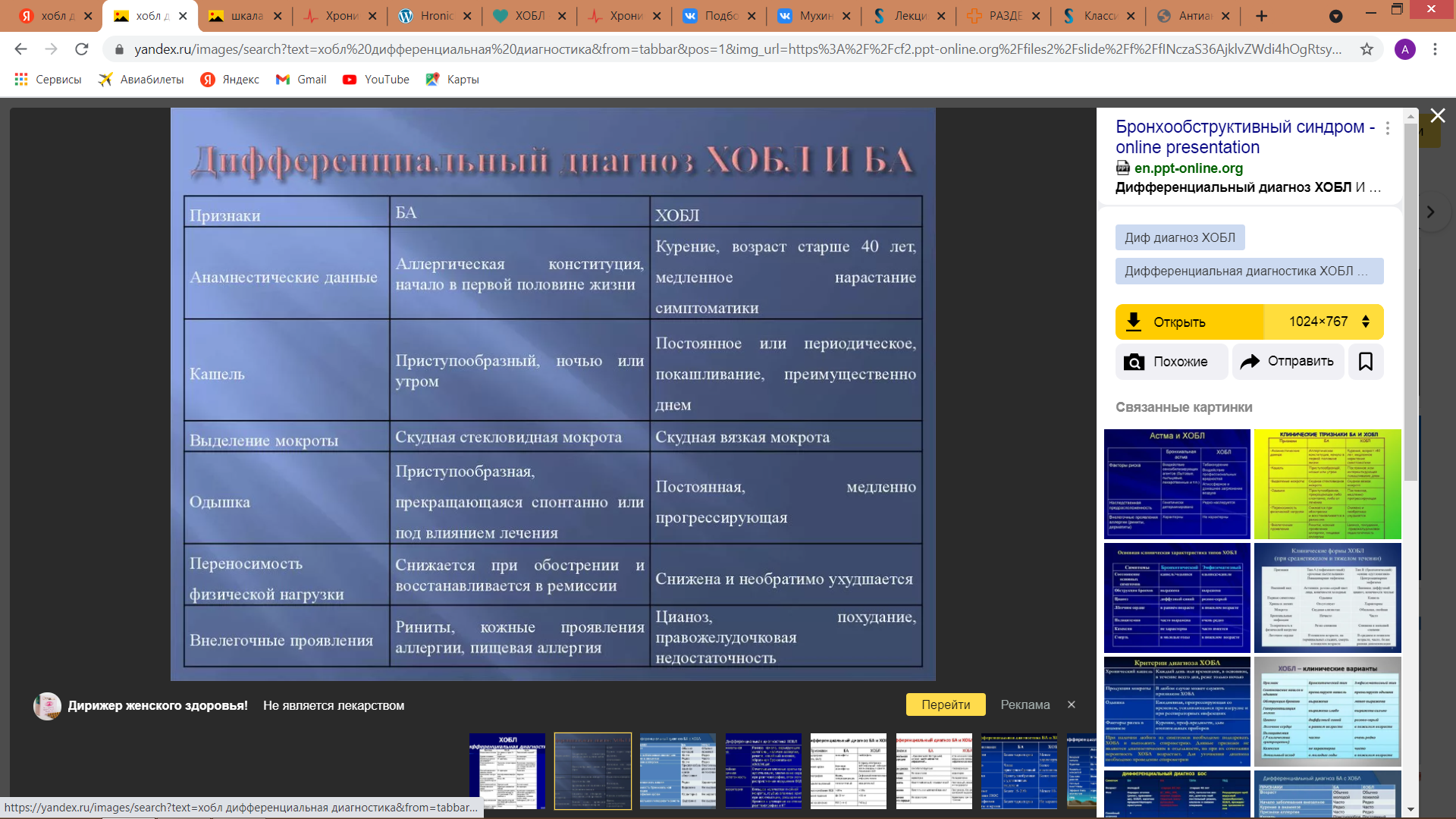Go to the next image with arrow
This screenshot has height=819, width=1456.
pos(1431,212)
